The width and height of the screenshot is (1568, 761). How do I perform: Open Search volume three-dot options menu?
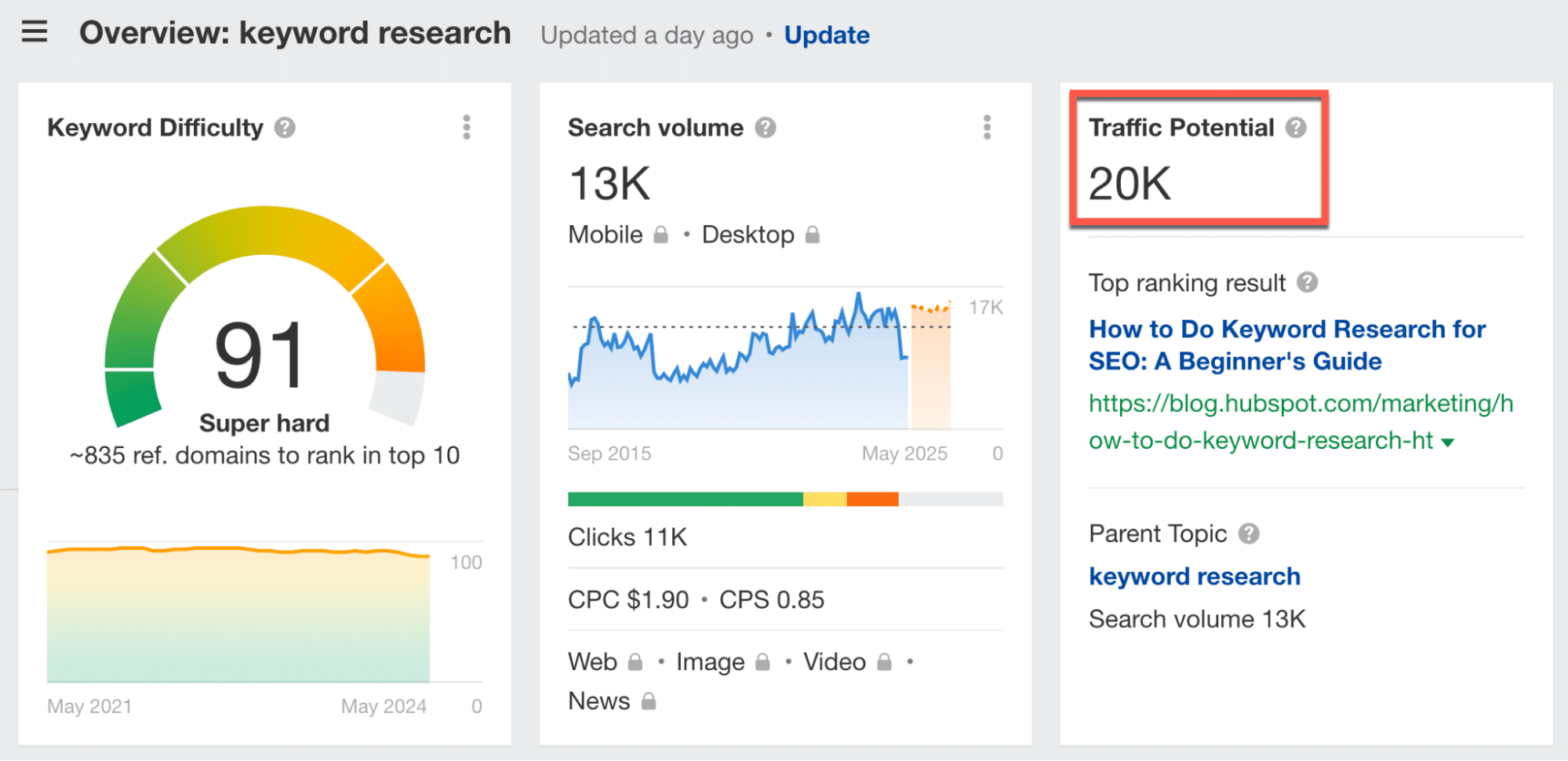987,127
